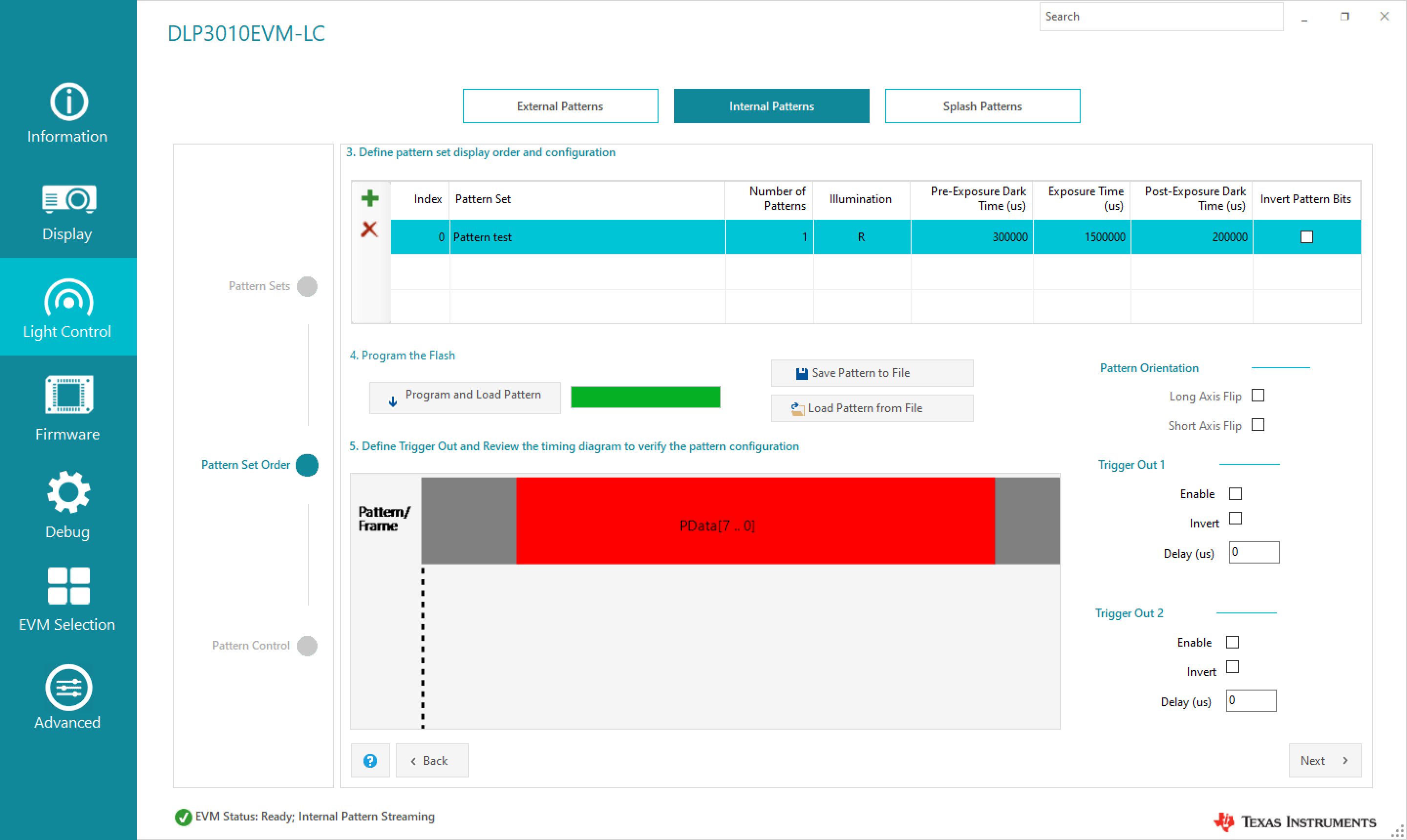The image size is (1407, 840).
Task: Click the blue help question mark icon
Action: click(370, 760)
